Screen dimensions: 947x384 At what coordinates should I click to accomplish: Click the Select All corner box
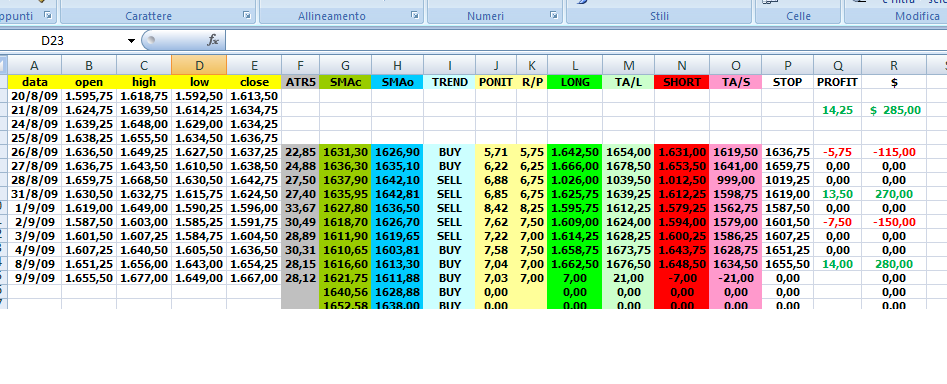point(4,65)
